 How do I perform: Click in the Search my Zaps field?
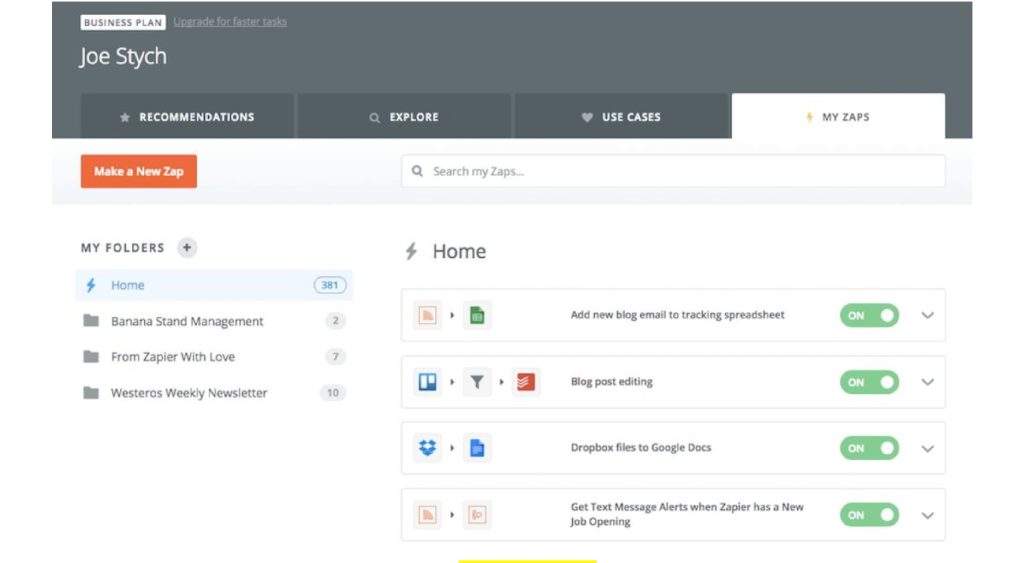pyautogui.click(x=673, y=171)
